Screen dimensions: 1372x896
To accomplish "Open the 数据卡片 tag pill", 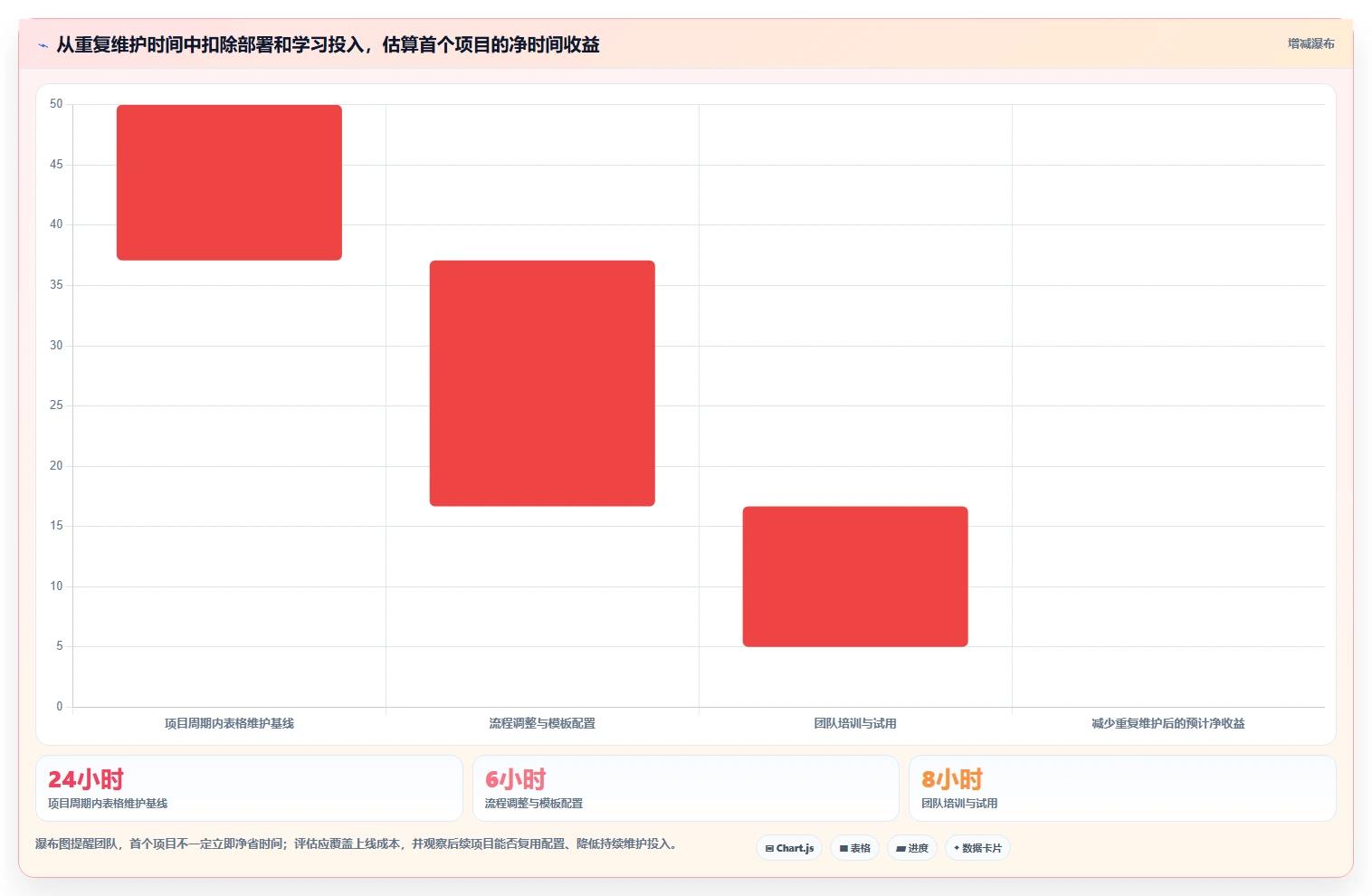I will point(977,848).
